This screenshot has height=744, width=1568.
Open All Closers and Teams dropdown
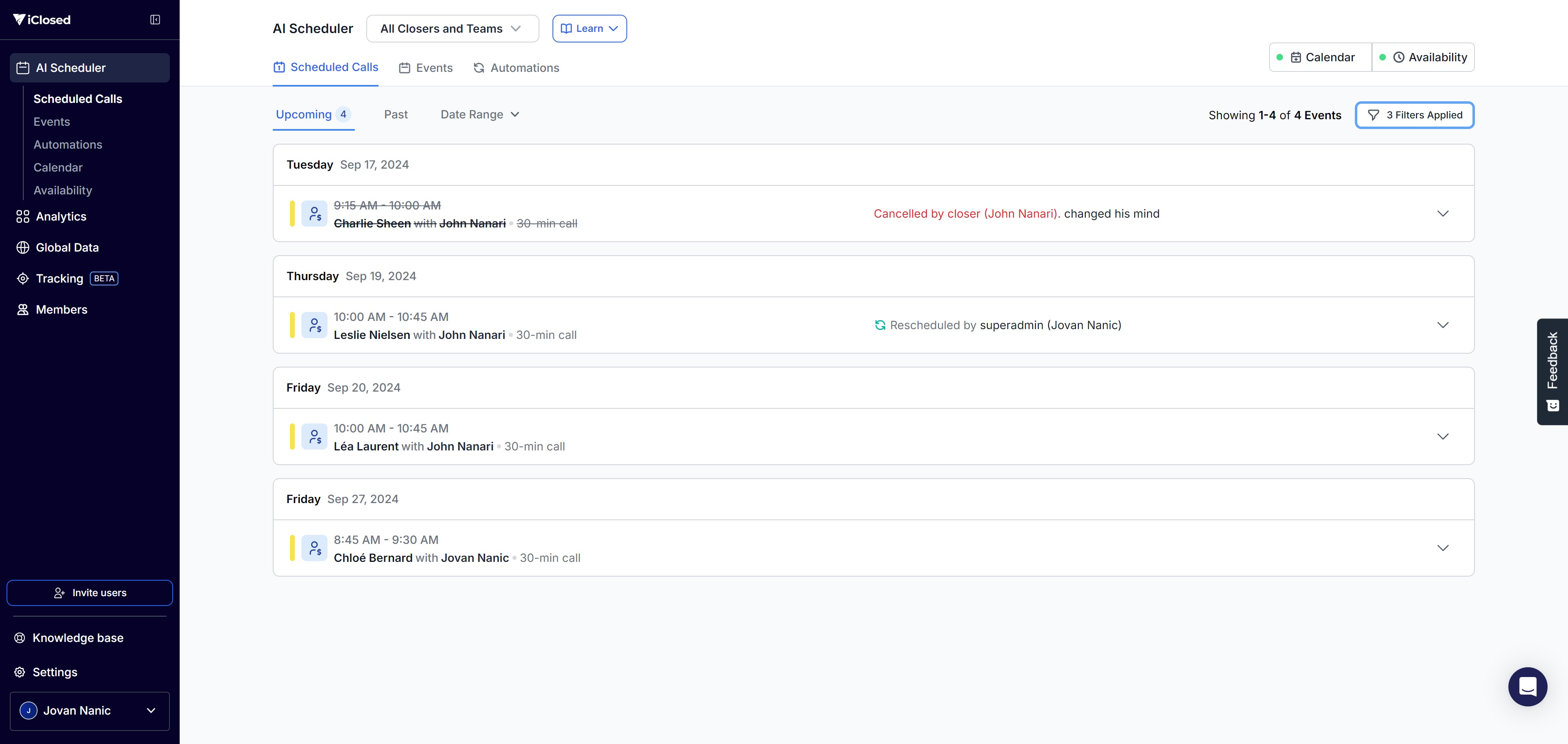coord(452,29)
